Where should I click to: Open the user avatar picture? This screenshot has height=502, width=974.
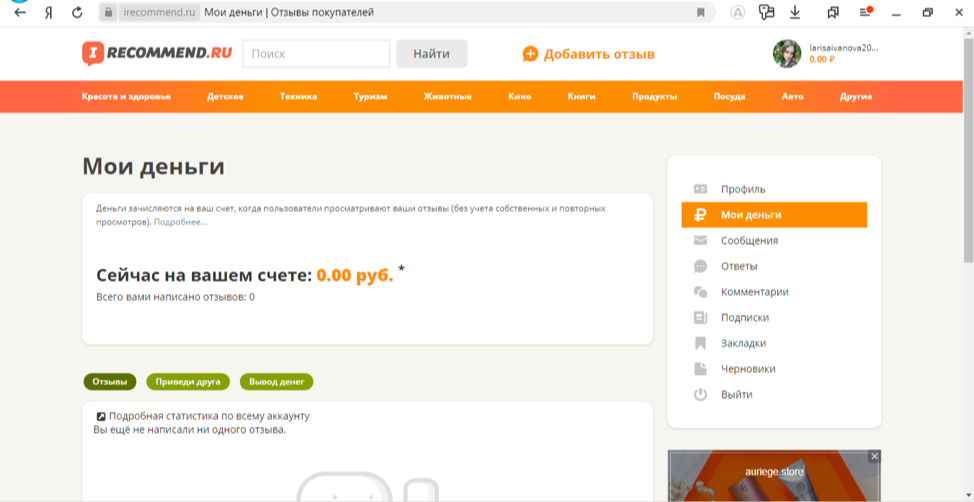pos(787,54)
